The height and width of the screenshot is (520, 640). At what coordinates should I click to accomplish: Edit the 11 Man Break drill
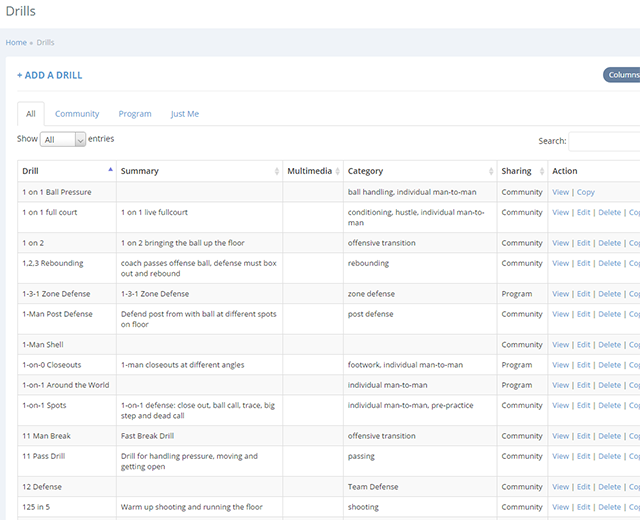tap(583, 436)
